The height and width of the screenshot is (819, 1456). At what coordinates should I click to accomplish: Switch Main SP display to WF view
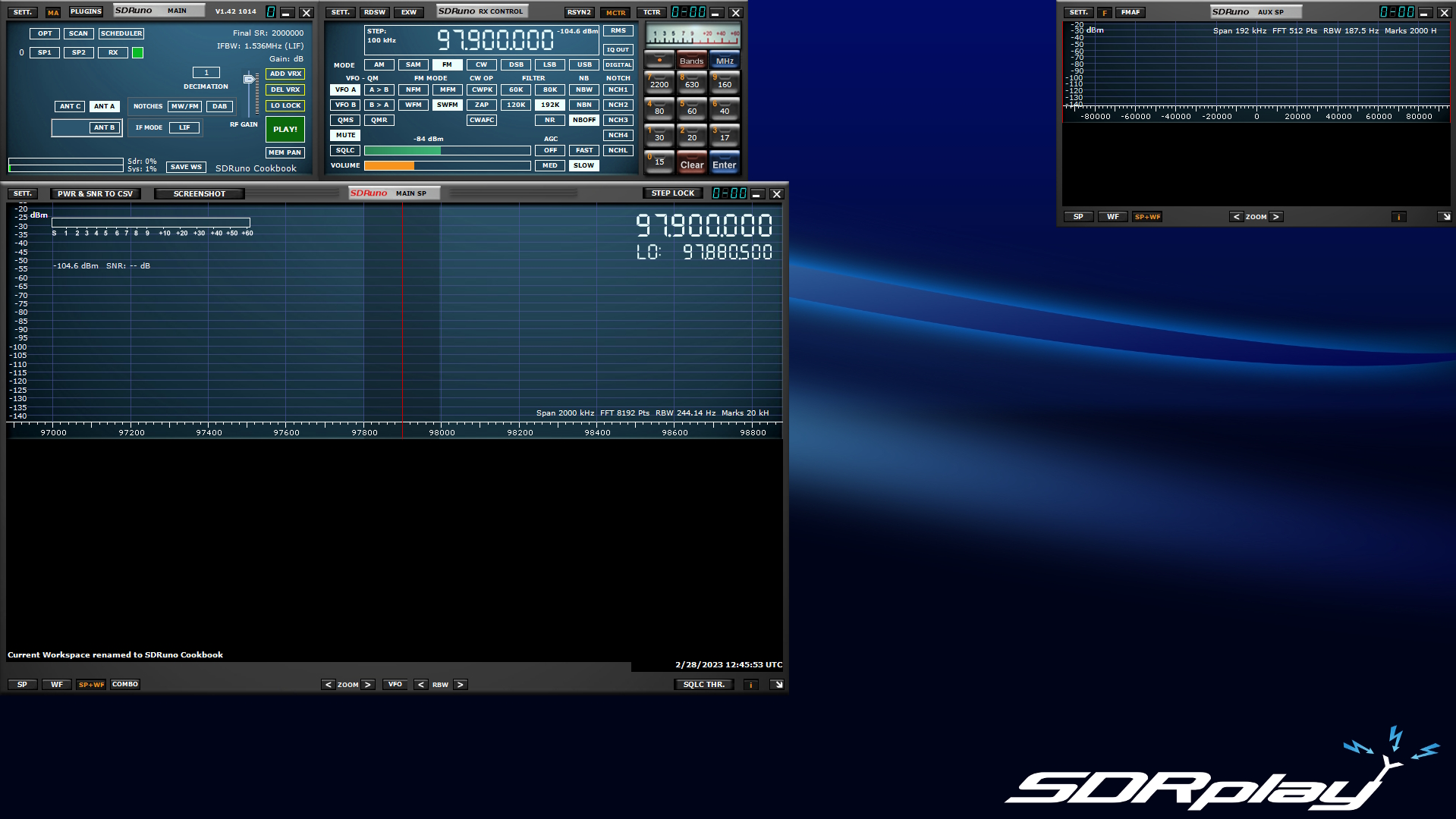(x=56, y=684)
